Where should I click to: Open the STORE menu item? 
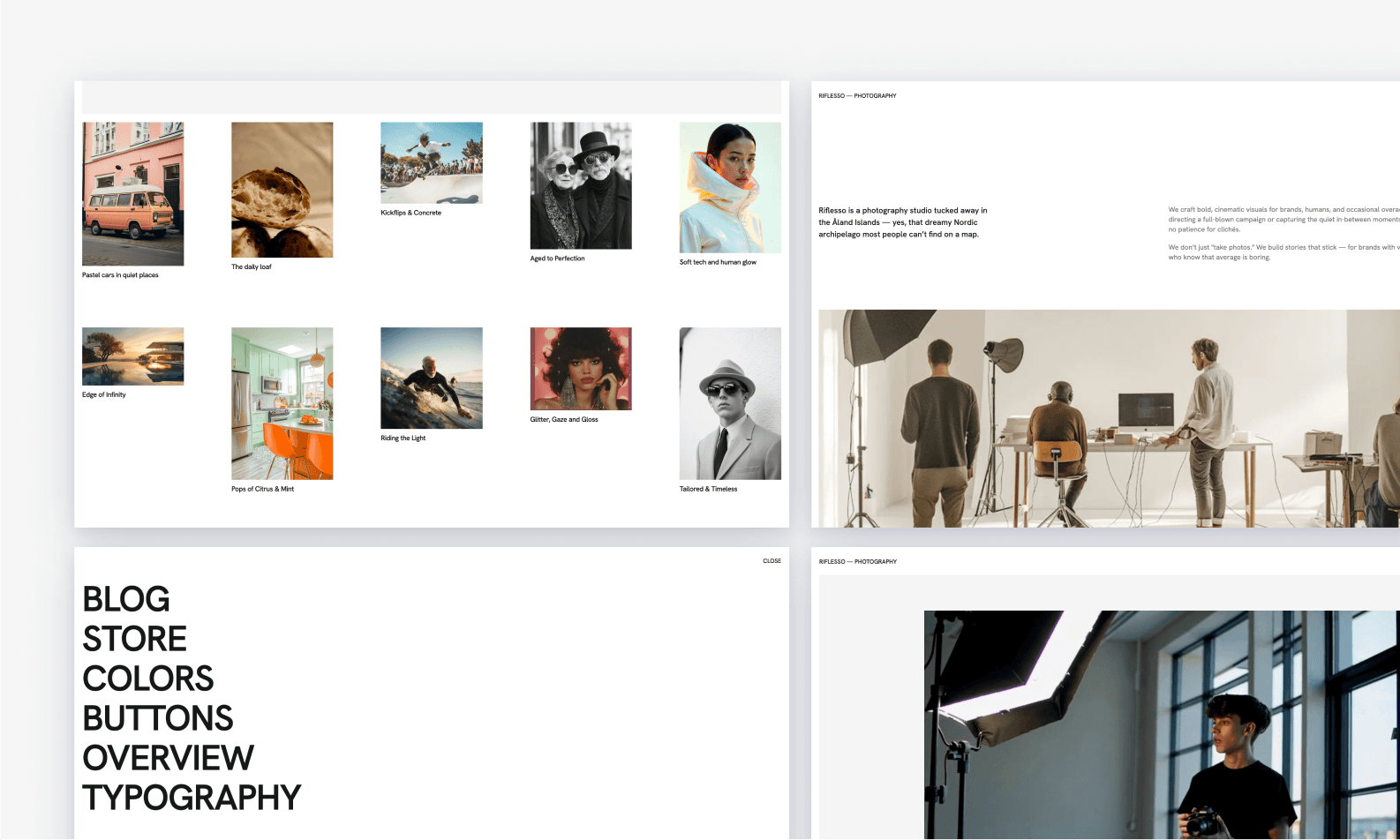pyautogui.click(x=134, y=640)
